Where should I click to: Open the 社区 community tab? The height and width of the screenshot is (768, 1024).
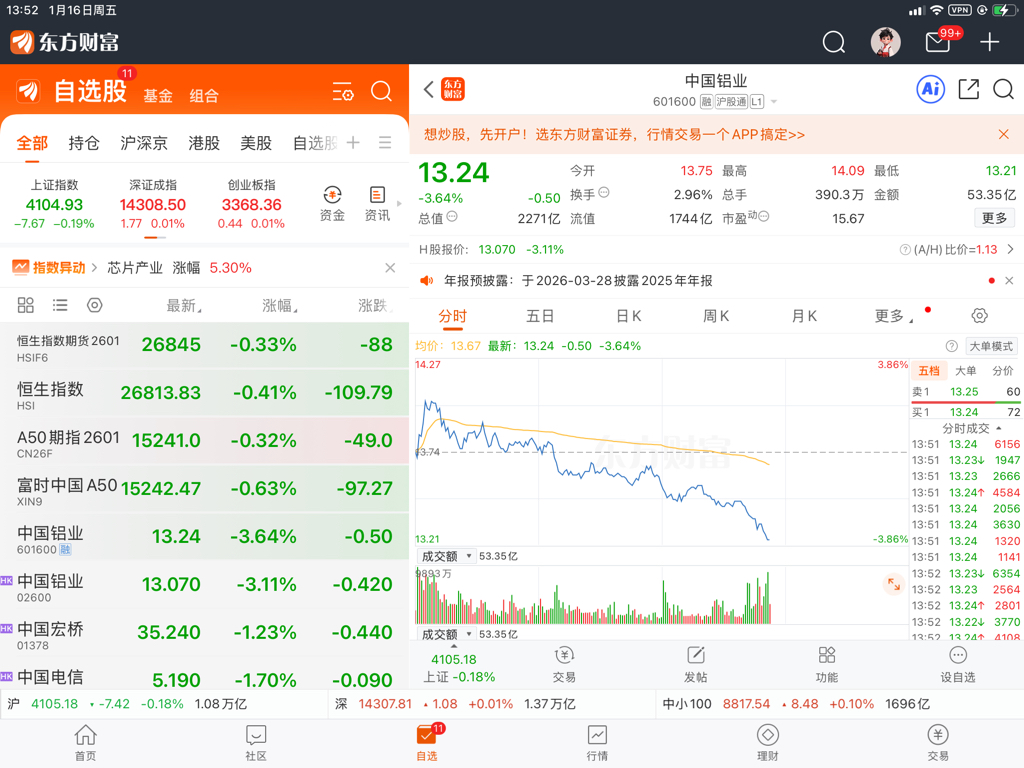tap(256, 743)
